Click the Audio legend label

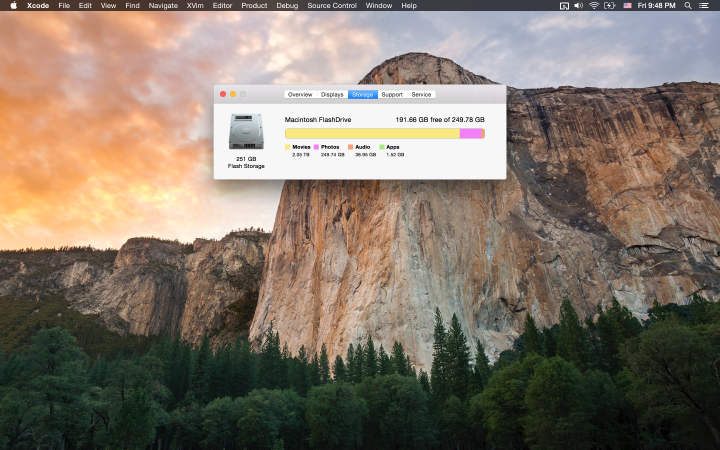pos(363,147)
